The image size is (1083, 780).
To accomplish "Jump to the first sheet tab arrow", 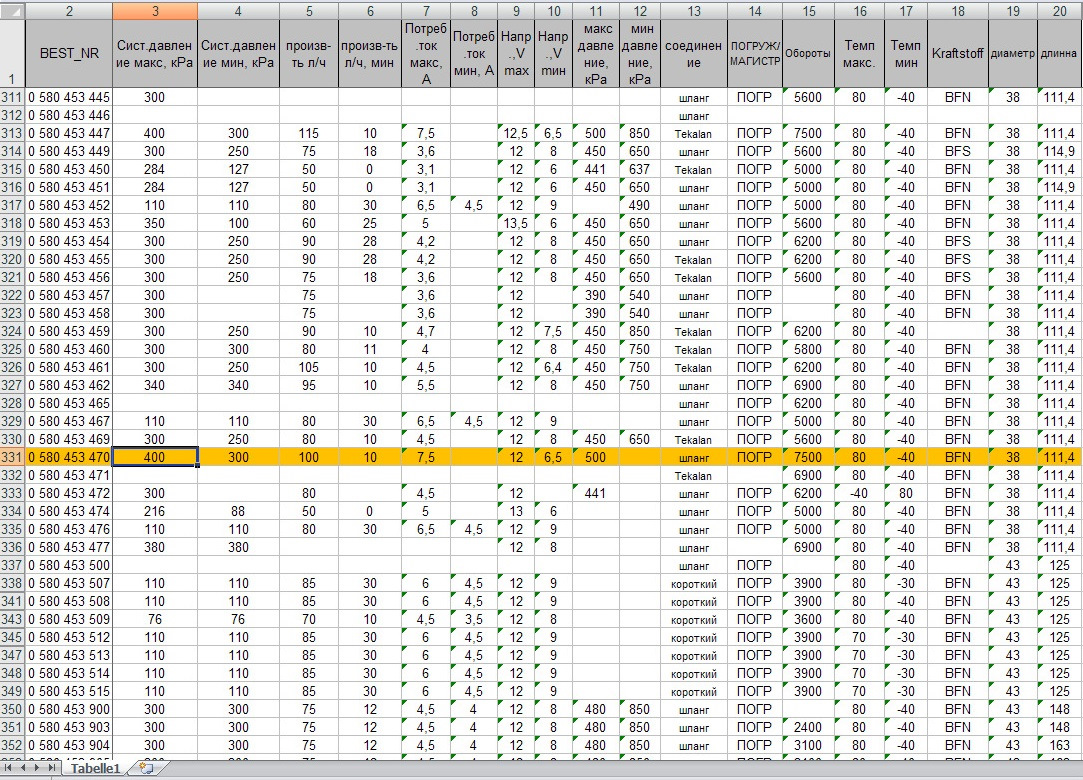I will [x=10, y=768].
